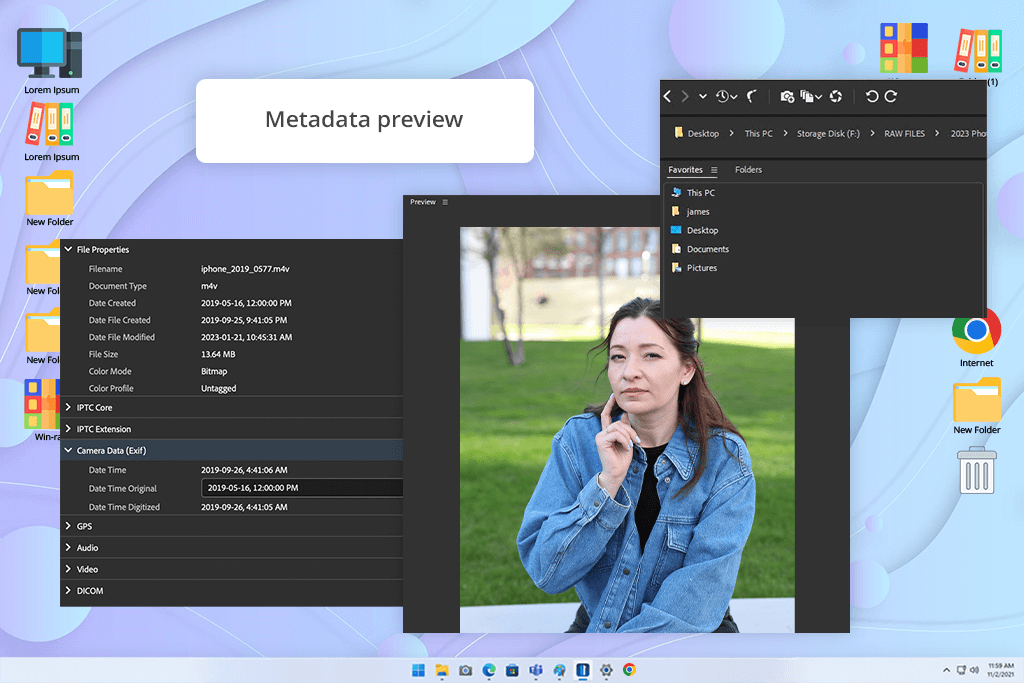Expand the IPTC Core section
1024x683 pixels.
click(x=68, y=407)
